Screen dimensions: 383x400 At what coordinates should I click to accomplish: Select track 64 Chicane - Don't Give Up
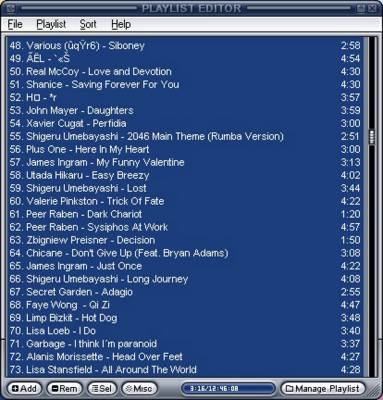click(x=184, y=253)
